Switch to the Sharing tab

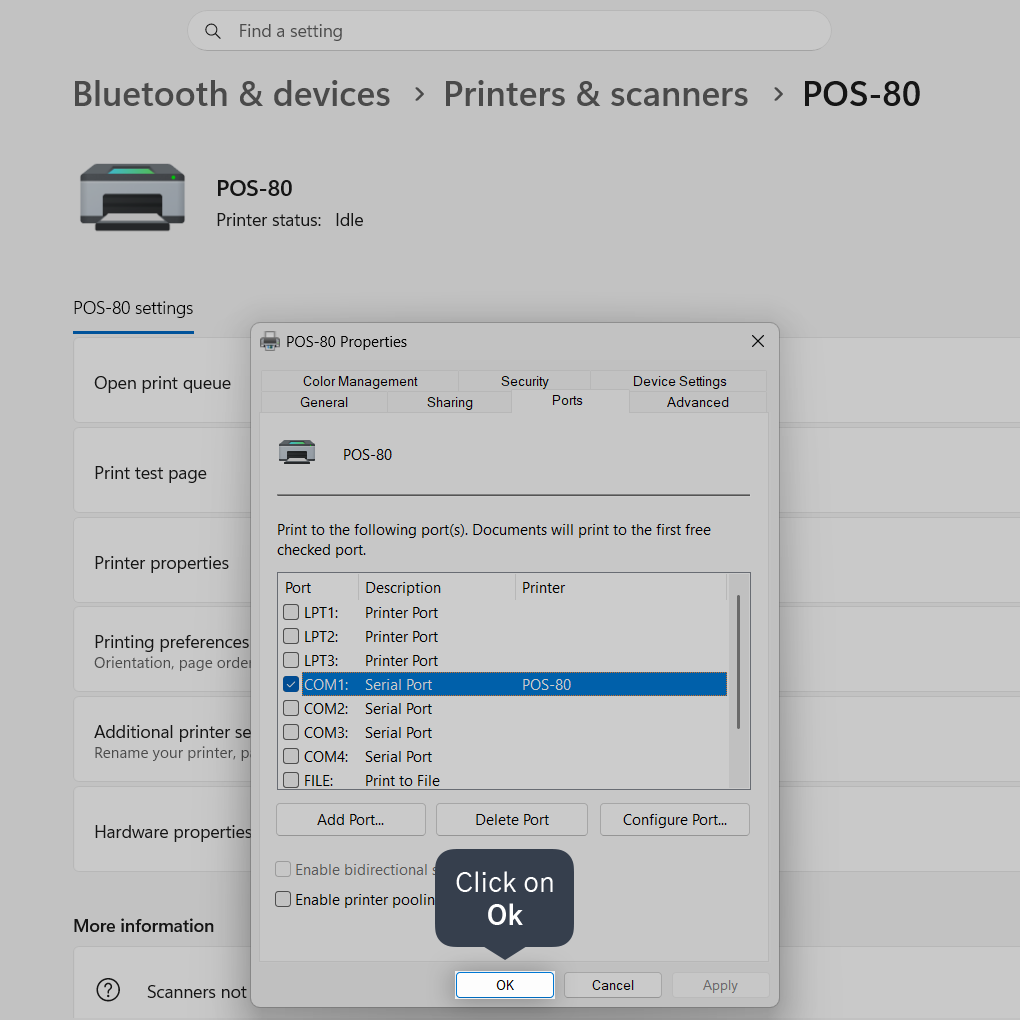pos(450,402)
